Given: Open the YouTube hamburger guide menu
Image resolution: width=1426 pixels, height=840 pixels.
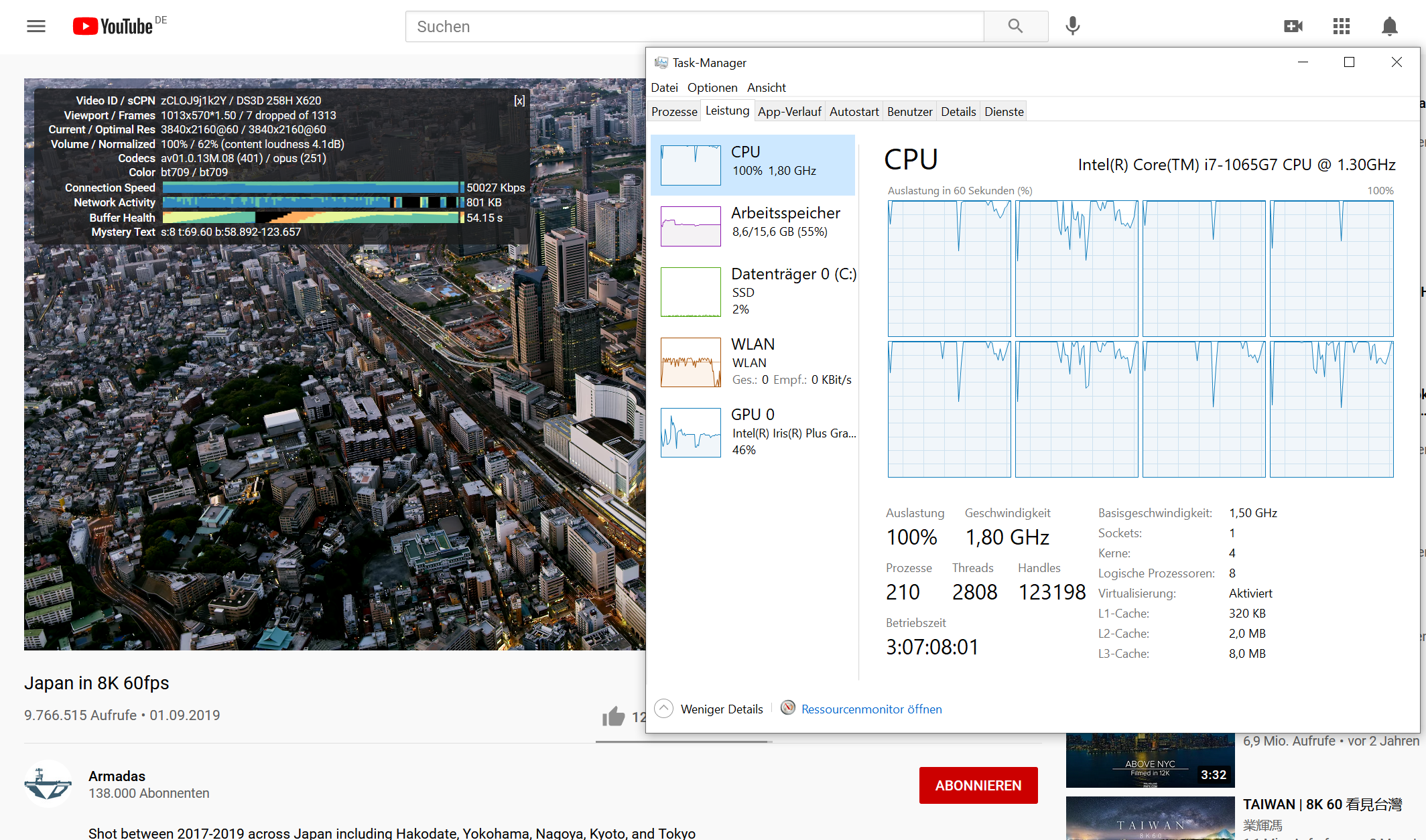Looking at the screenshot, I should click(x=36, y=26).
